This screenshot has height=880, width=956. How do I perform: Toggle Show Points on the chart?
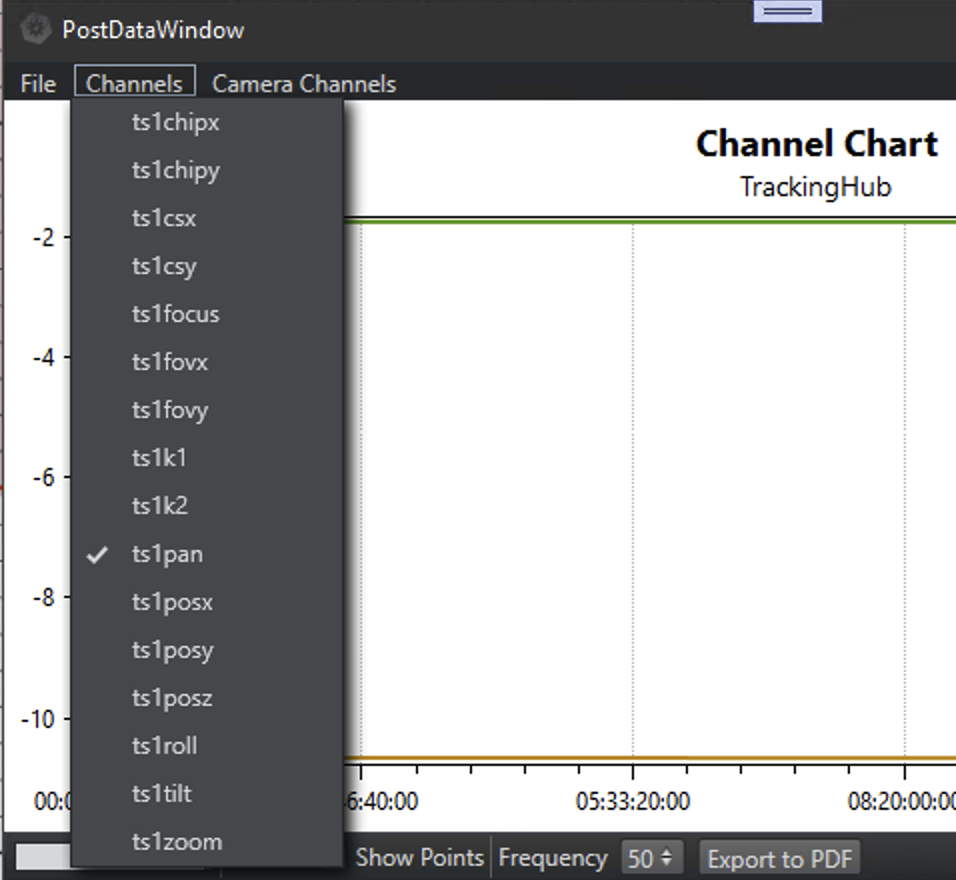[419, 858]
